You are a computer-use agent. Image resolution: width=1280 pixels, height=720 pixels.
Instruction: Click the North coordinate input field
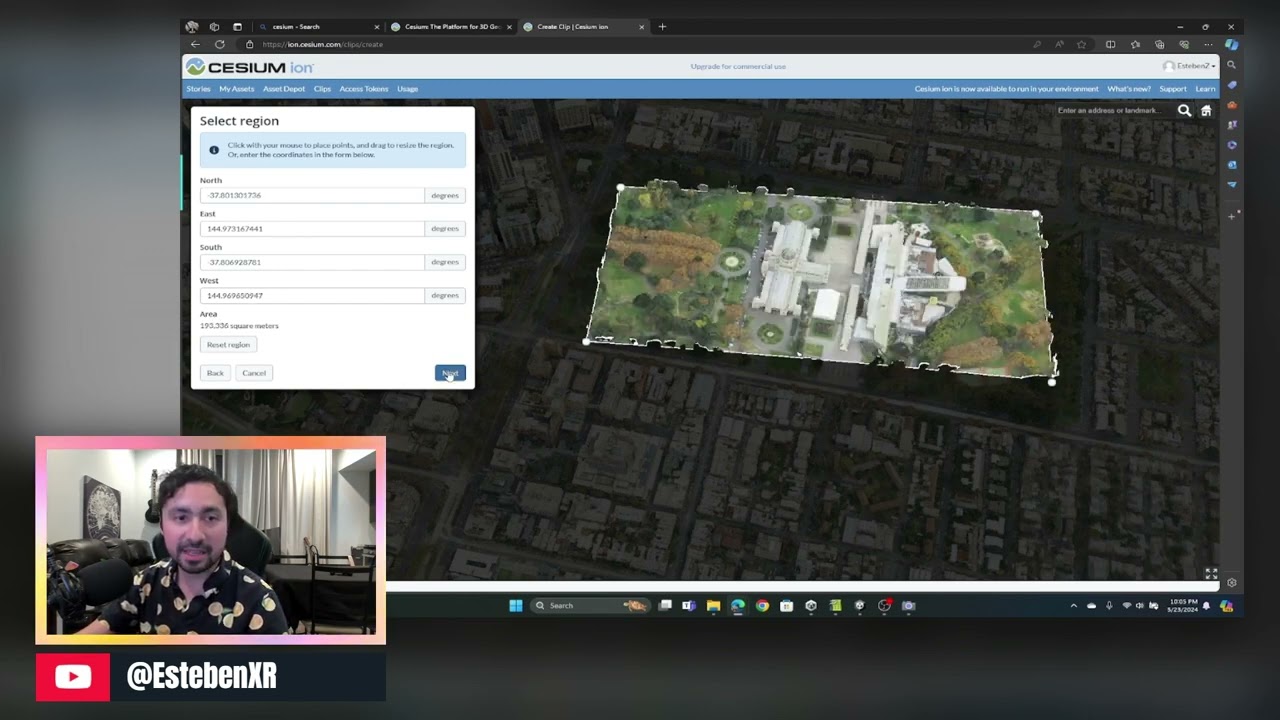point(312,195)
